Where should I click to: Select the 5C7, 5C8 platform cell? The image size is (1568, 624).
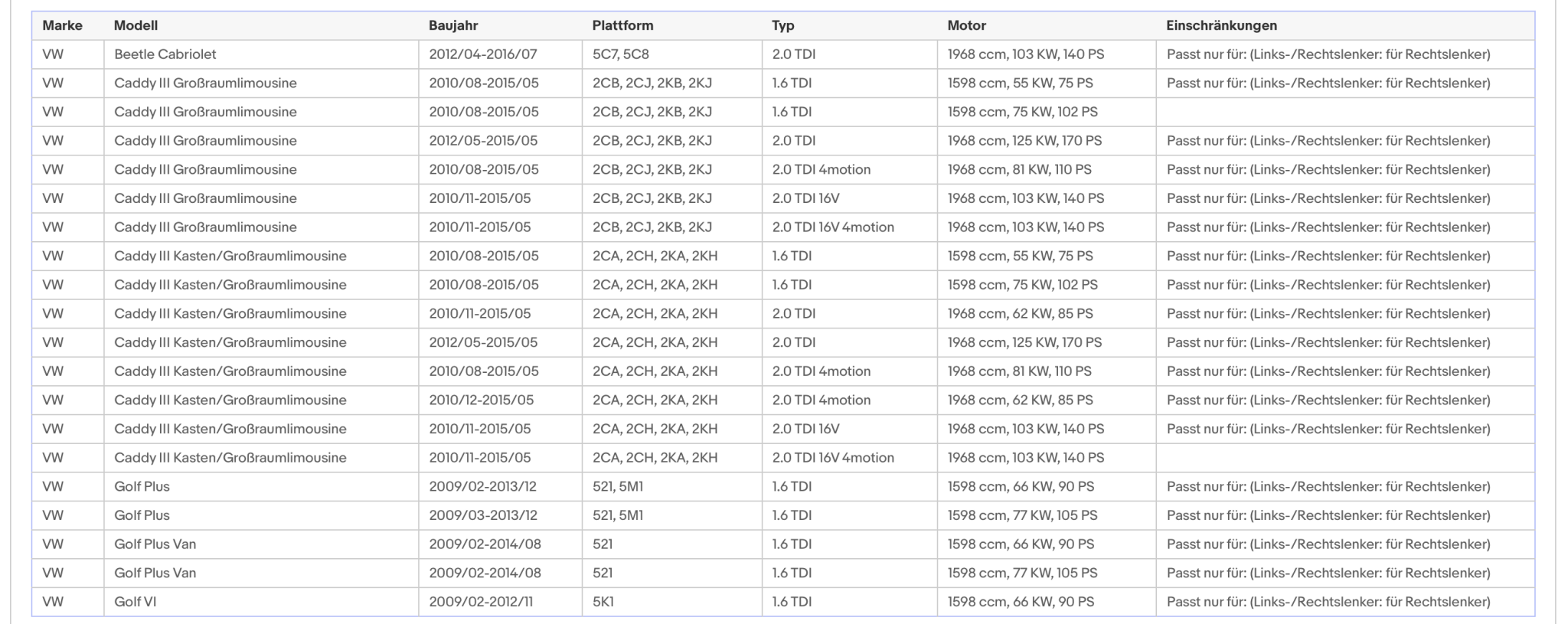coord(671,54)
